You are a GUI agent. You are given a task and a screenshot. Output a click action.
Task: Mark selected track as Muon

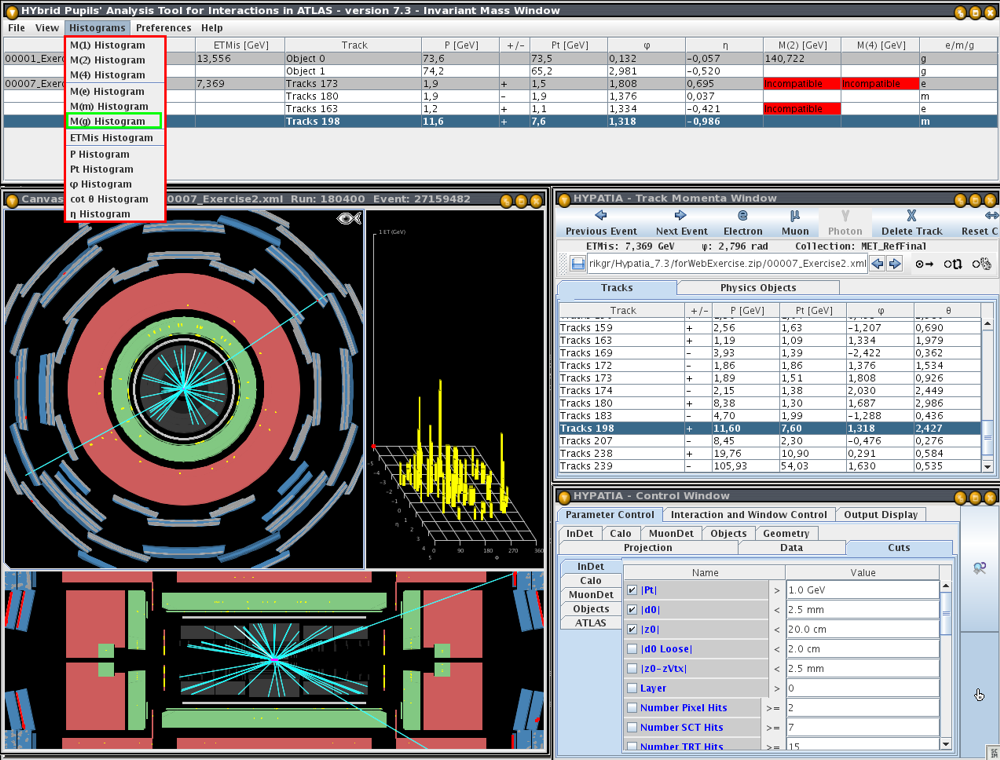[794, 222]
